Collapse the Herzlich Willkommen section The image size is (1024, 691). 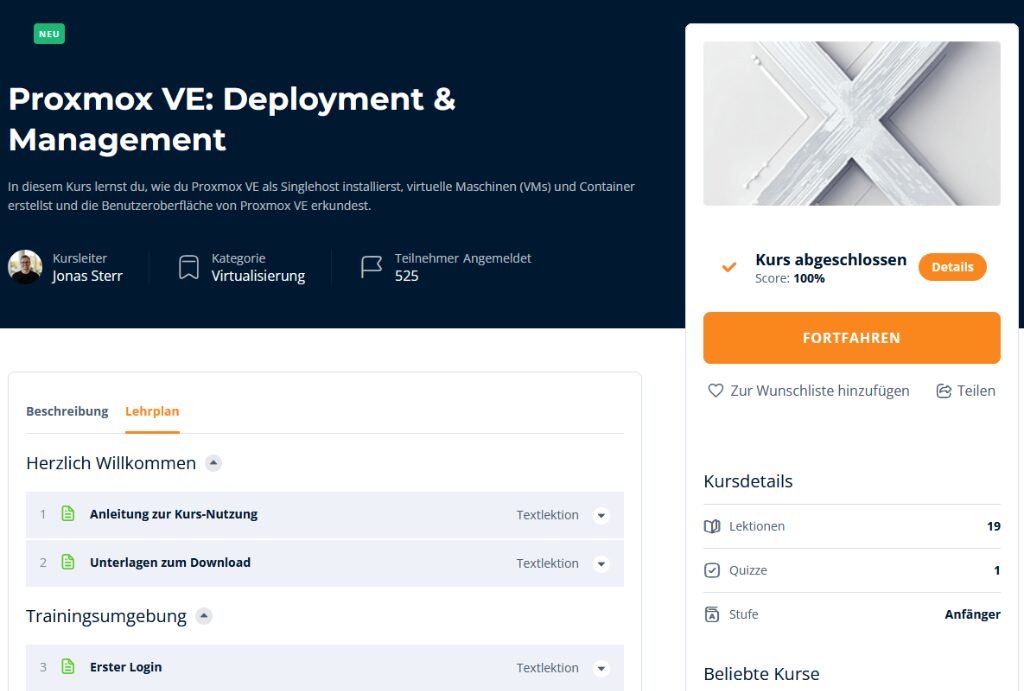(x=213, y=463)
